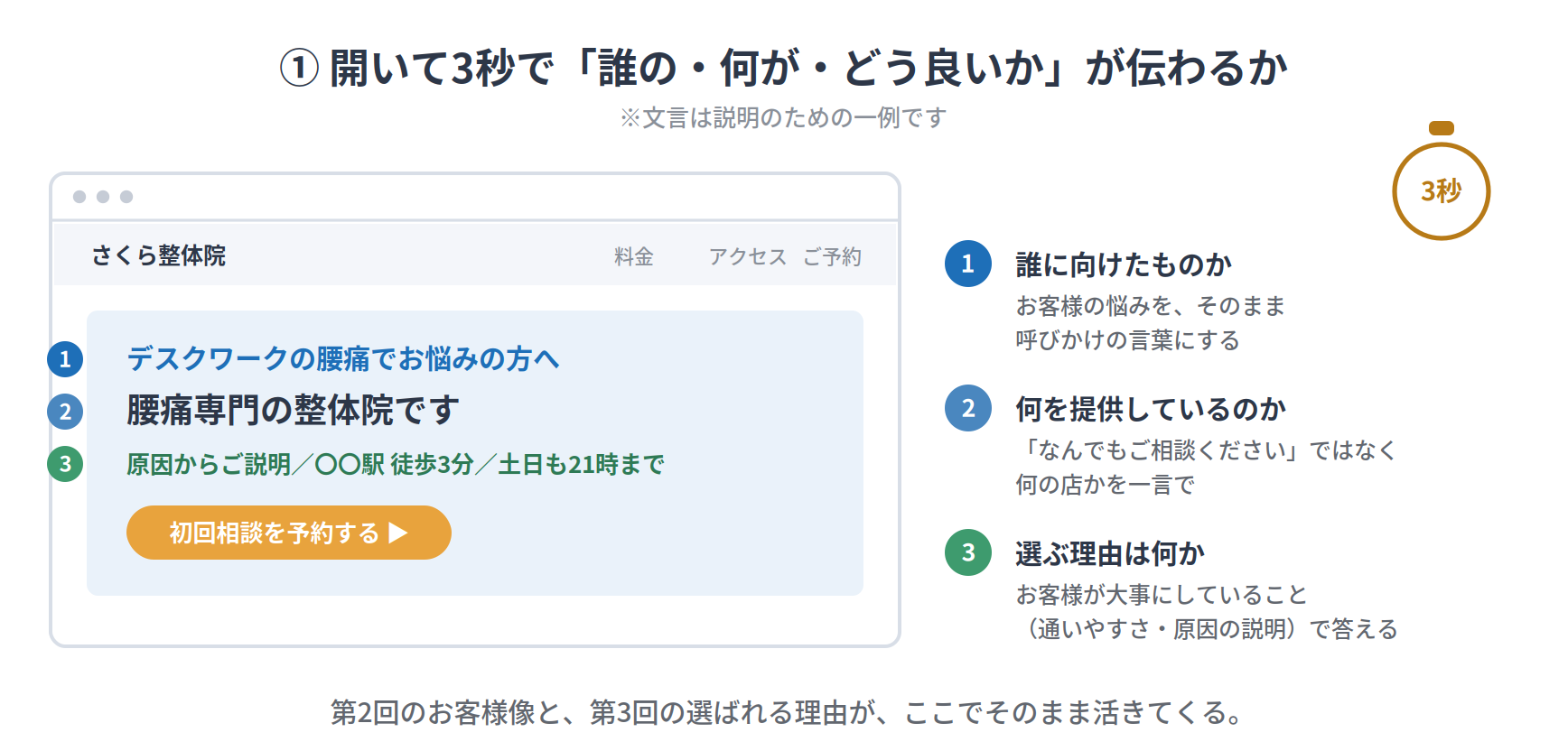Click the heading 誰に向けたものか
Screen dimensions: 1568x751
pos(1124,264)
